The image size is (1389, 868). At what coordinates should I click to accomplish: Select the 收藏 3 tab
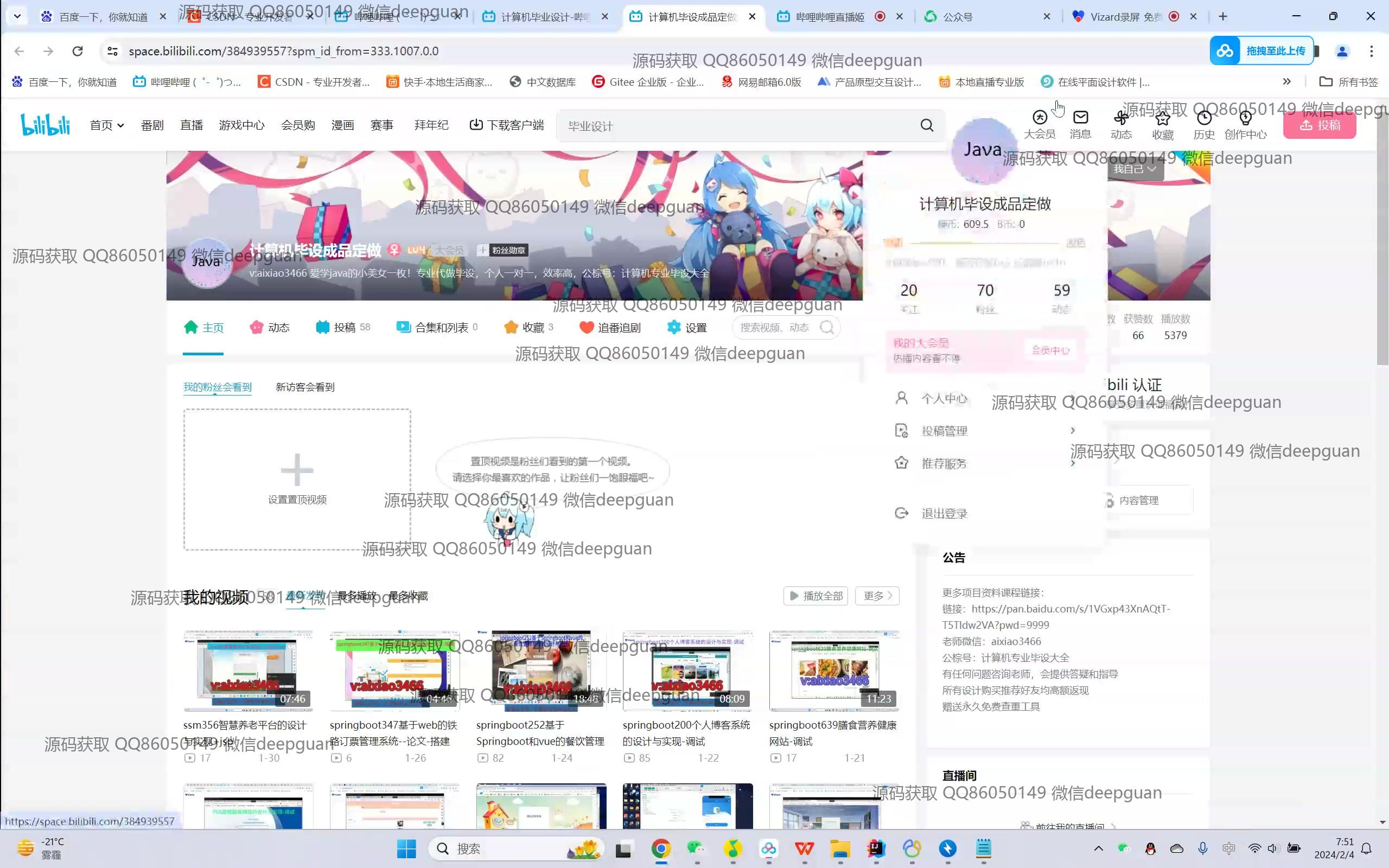528,327
